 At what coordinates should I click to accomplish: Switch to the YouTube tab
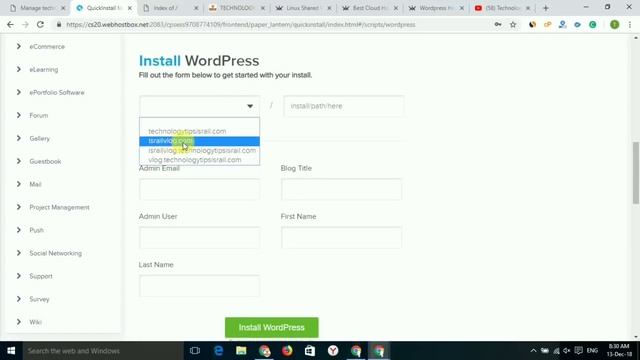tap(502, 8)
